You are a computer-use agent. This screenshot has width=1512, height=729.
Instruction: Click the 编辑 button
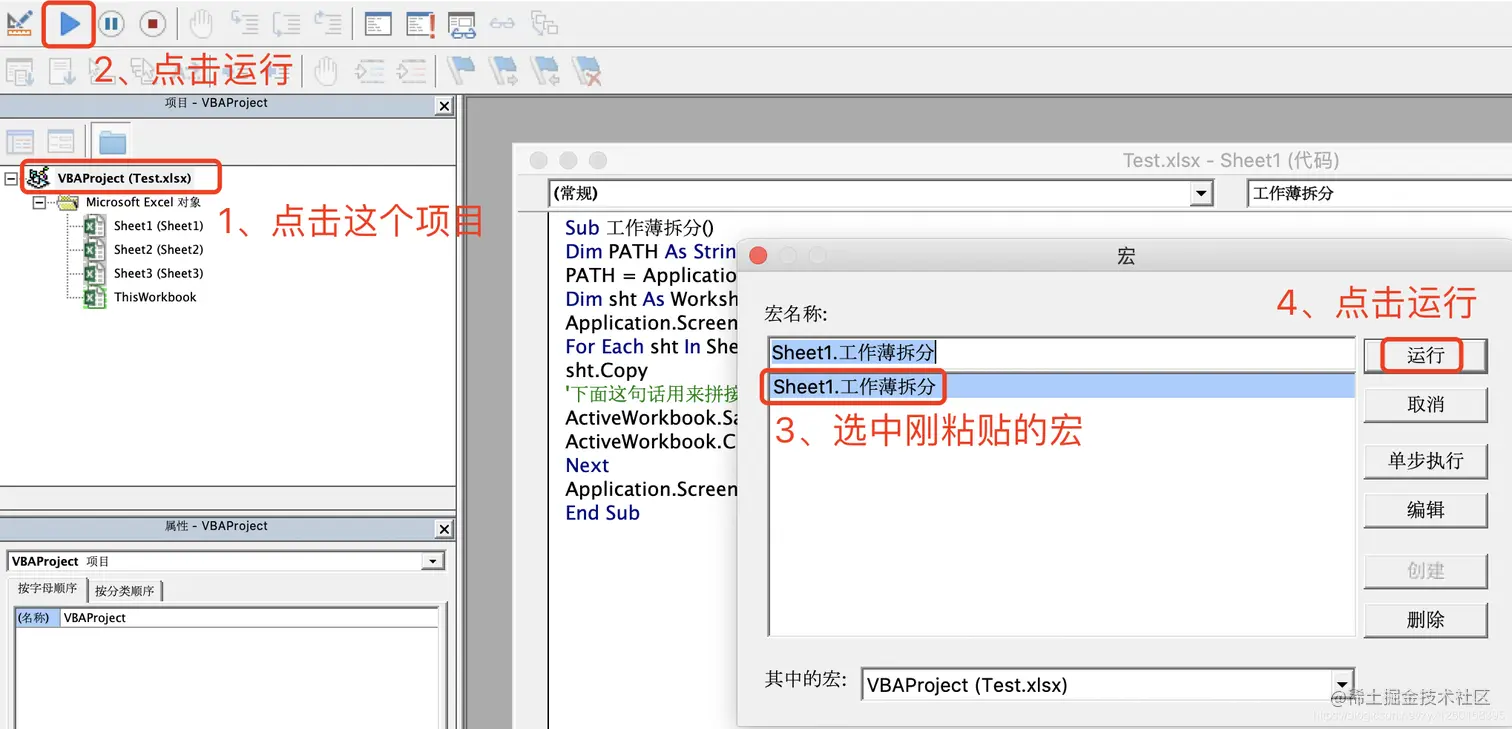tap(1425, 510)
